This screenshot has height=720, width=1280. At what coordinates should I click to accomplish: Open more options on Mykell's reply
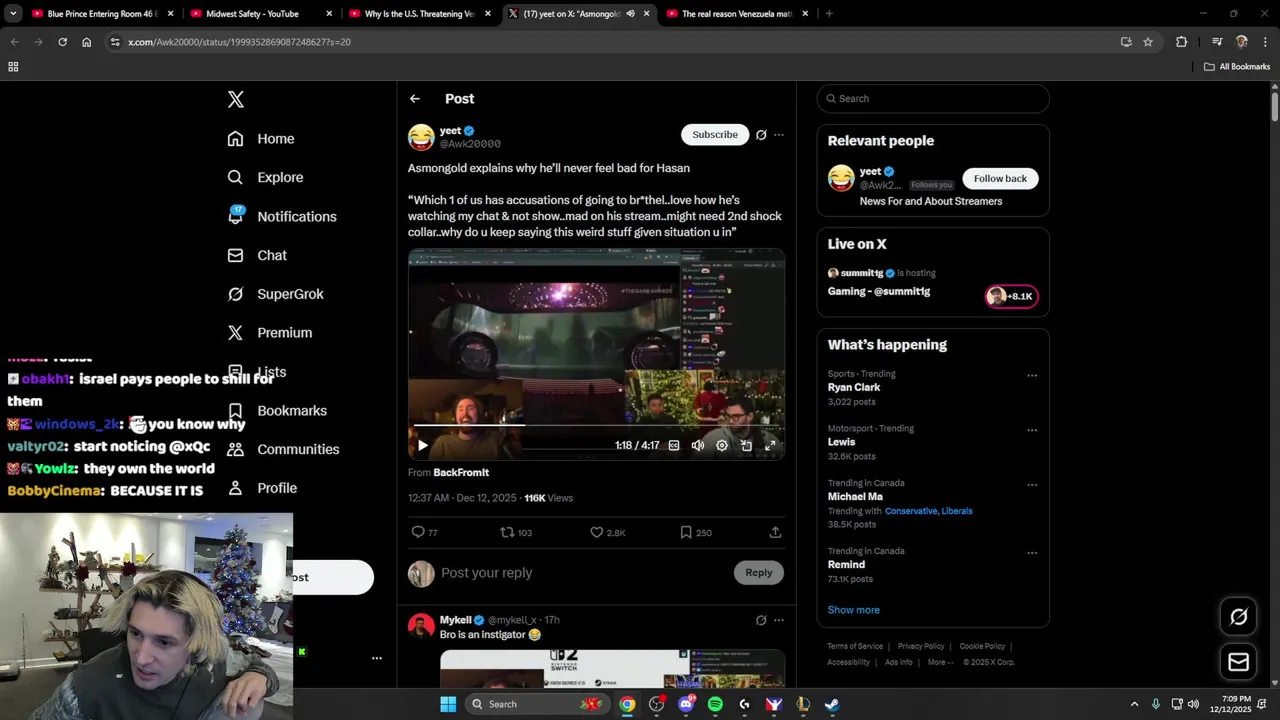pyautogui.click(x=779, y=620)
